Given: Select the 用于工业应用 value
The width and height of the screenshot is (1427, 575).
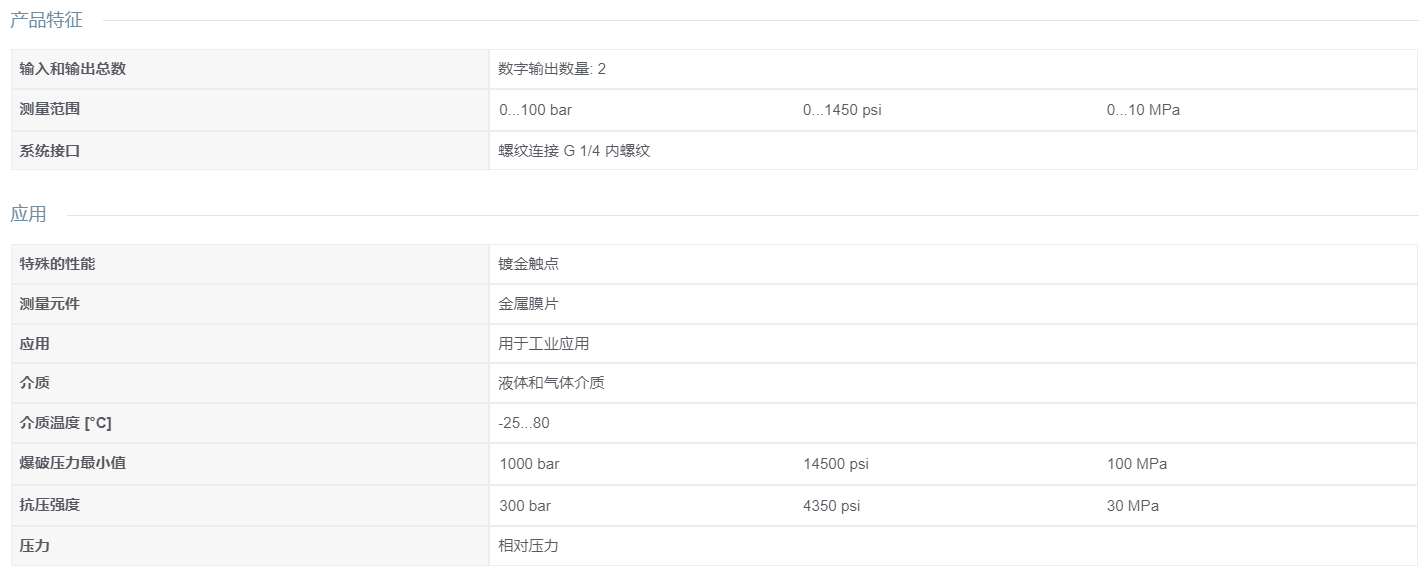Looking at the screenshot, I should click(x=544, y=343).
